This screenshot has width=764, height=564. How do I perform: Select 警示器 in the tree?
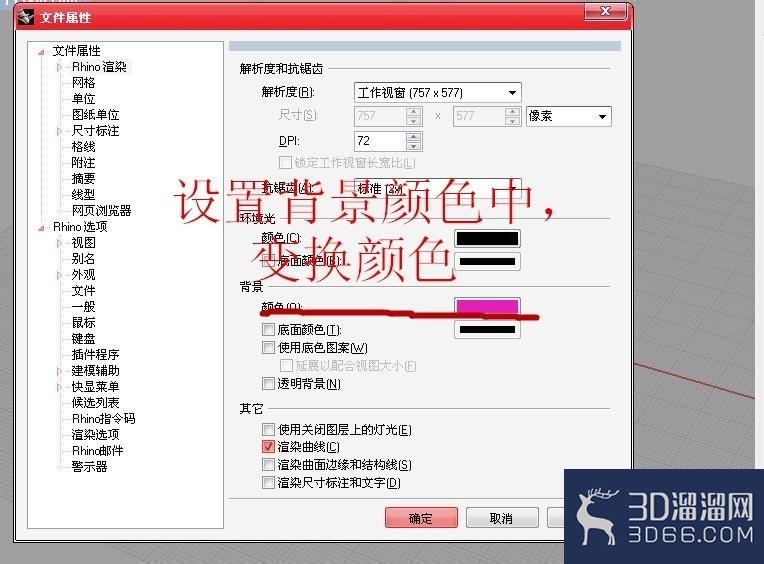(x=89, y=467)
